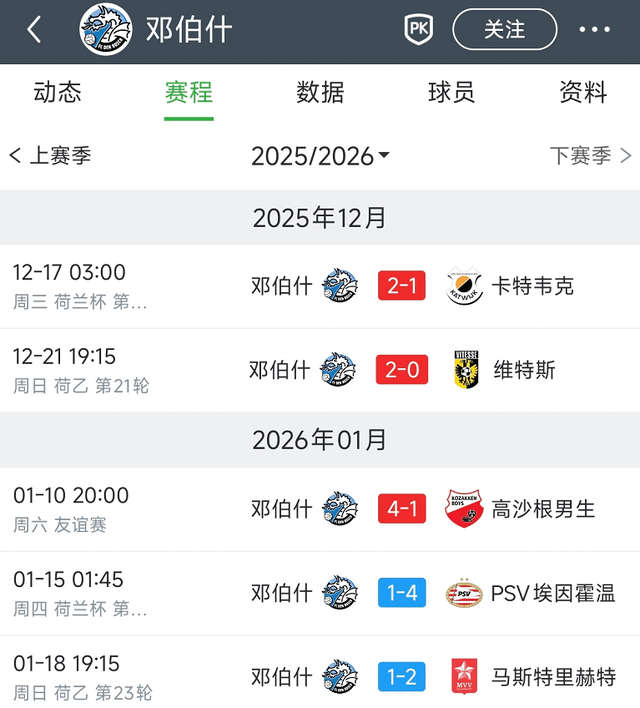Tap the MVV Maastricht team crest
This screenshot has width=640, height=708.
point(464,677)
